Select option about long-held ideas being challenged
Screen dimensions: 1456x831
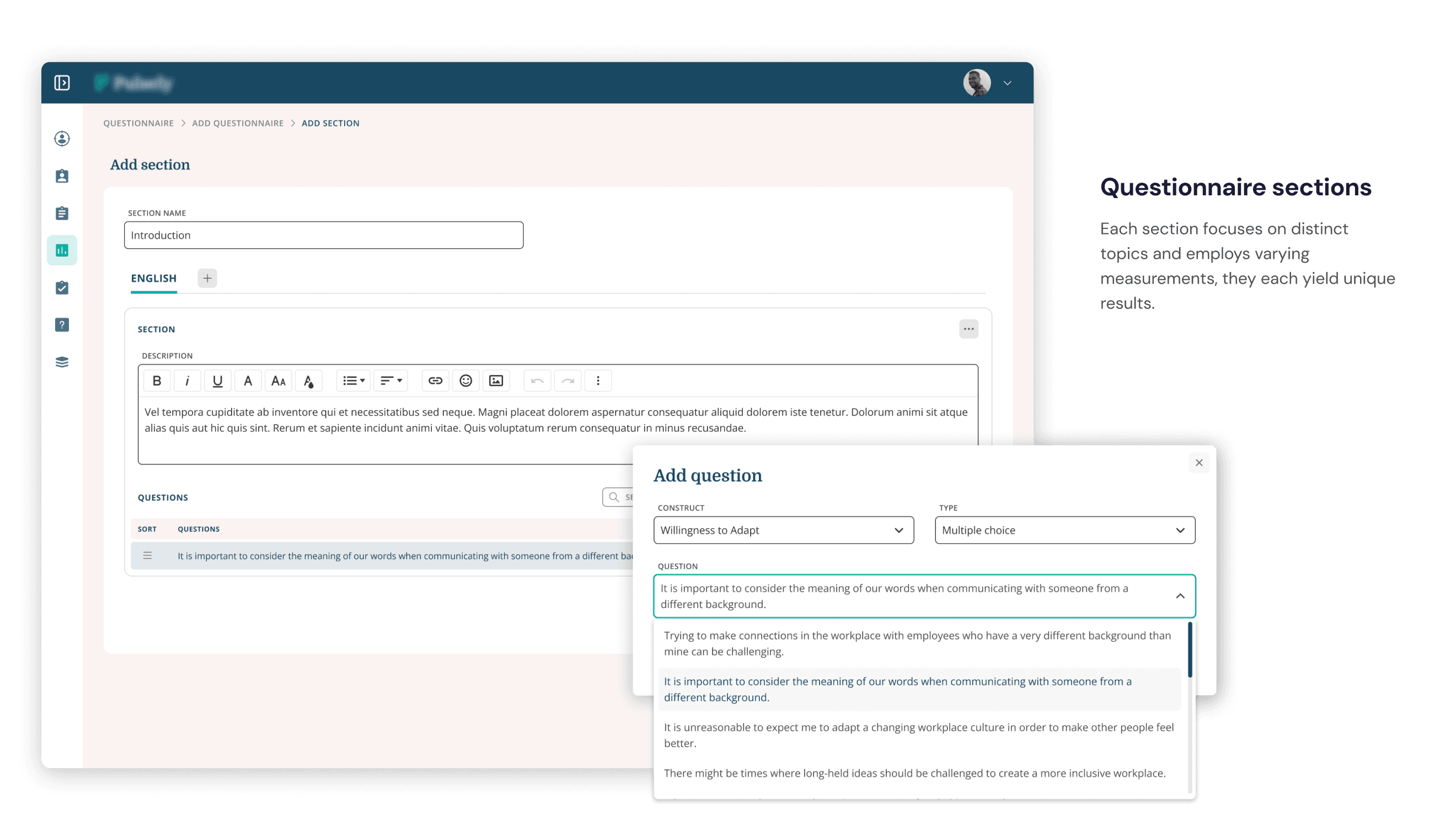coord(914,774)
